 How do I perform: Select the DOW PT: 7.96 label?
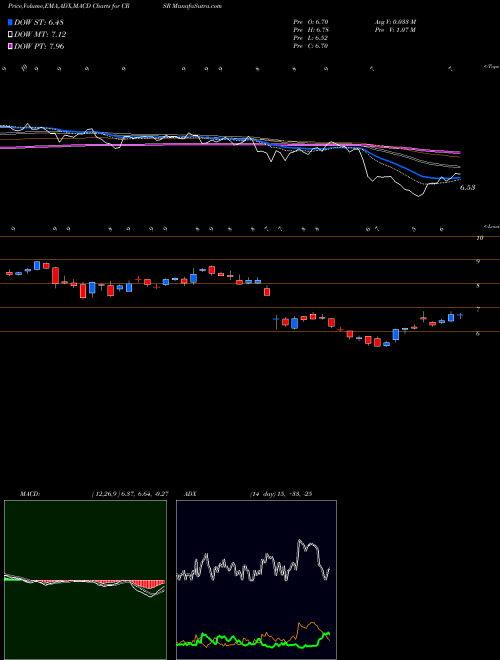click(x=39, y=46)
